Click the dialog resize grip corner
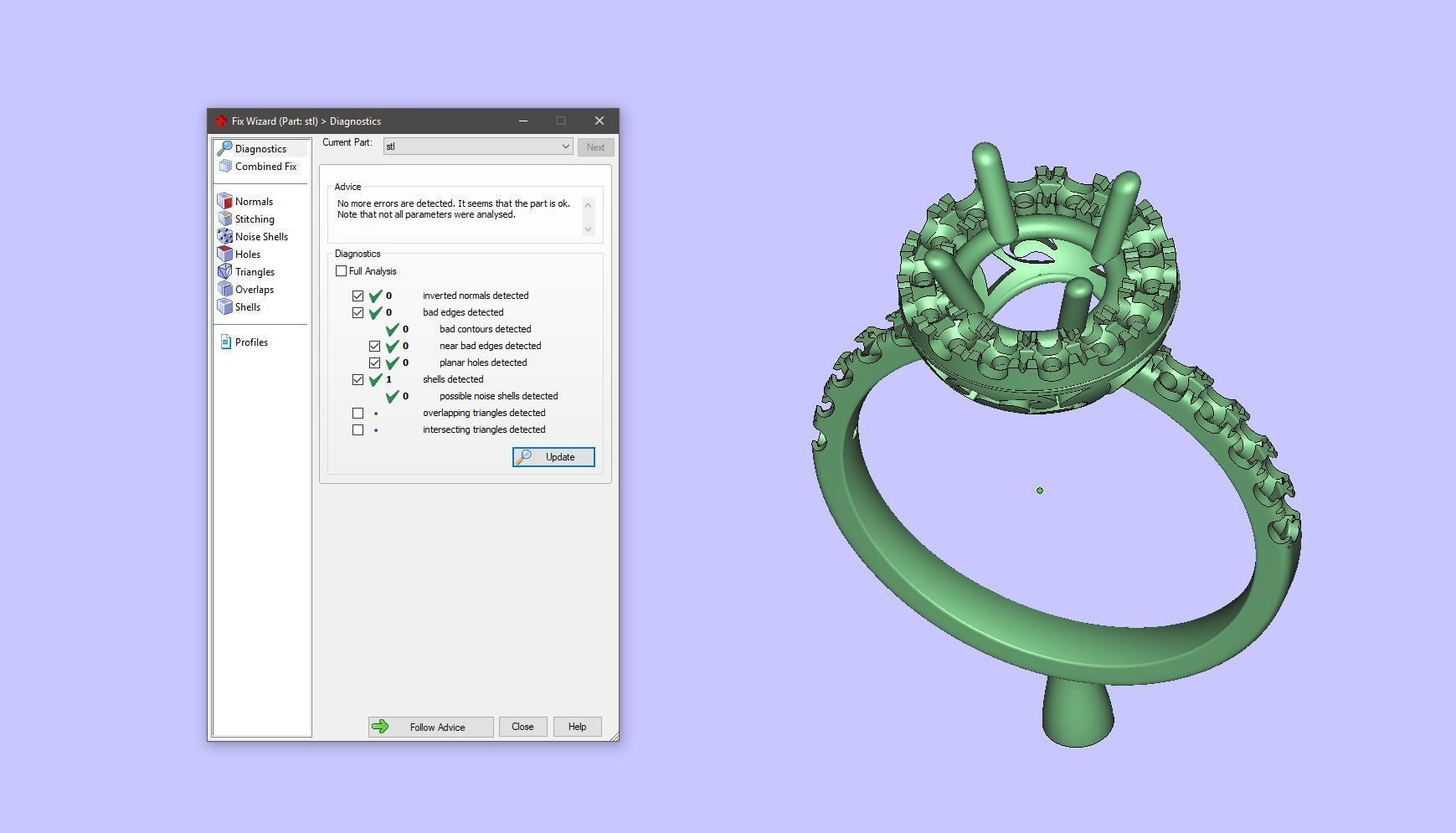The height and width of the screenshot is (833, 1456). (614, 736)
